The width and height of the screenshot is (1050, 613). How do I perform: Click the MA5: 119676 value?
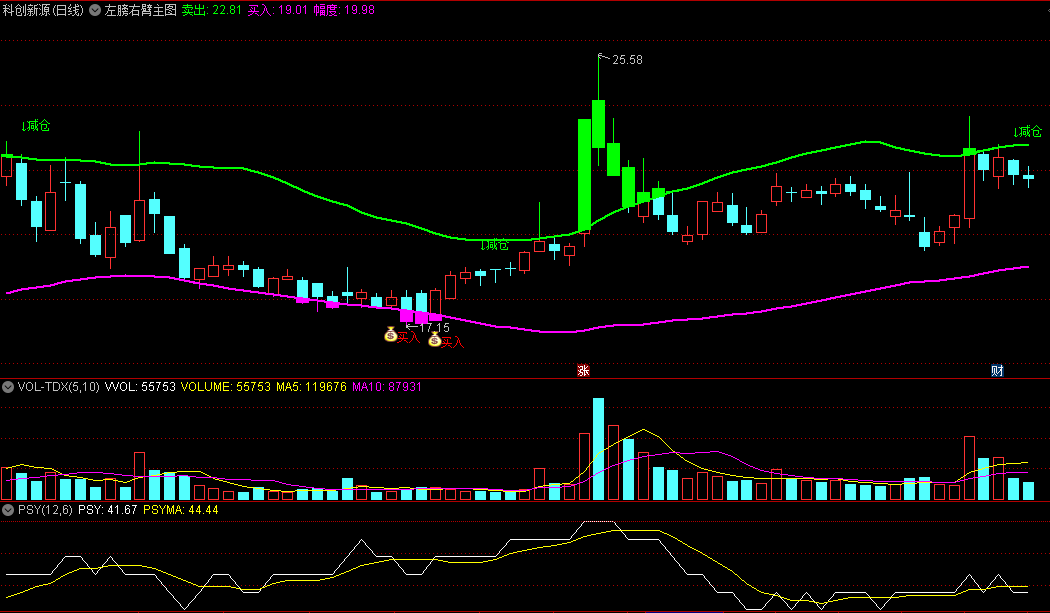(x=311, y=387)
